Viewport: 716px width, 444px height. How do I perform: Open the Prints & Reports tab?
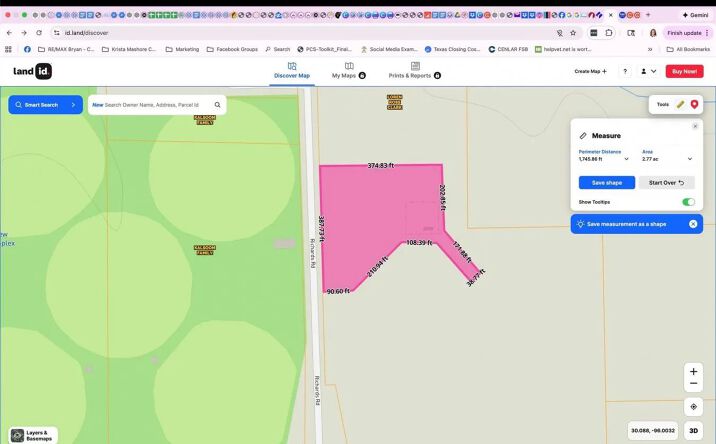414,71
